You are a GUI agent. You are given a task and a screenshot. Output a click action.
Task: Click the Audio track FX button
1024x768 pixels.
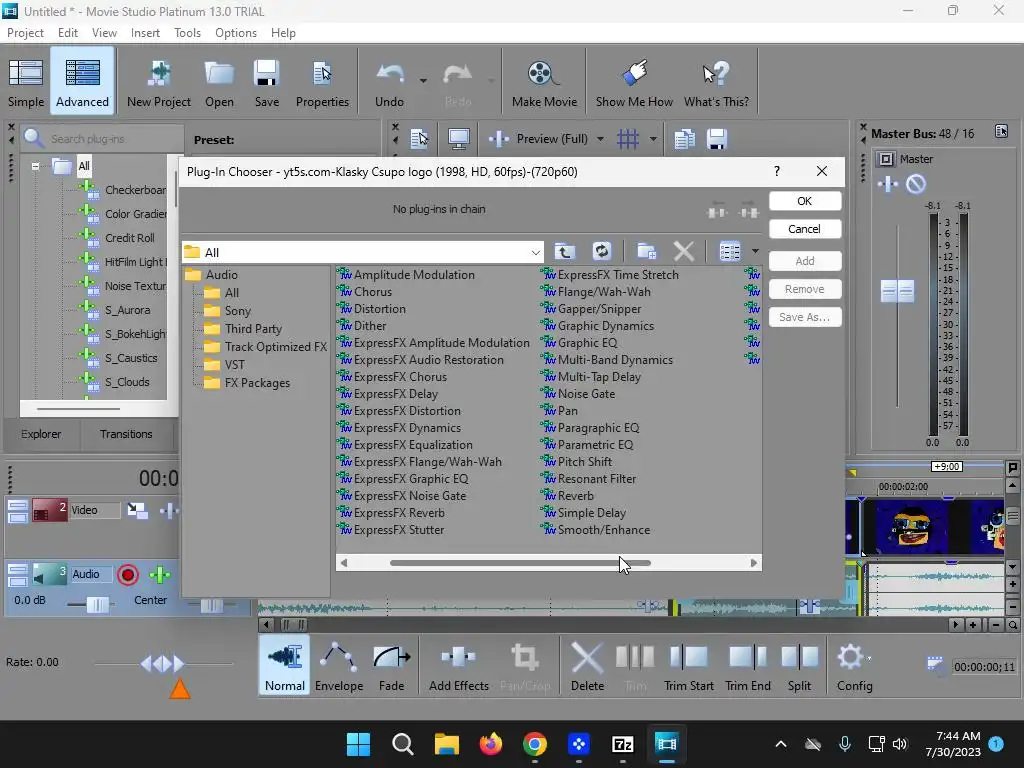tap(160, 575)
